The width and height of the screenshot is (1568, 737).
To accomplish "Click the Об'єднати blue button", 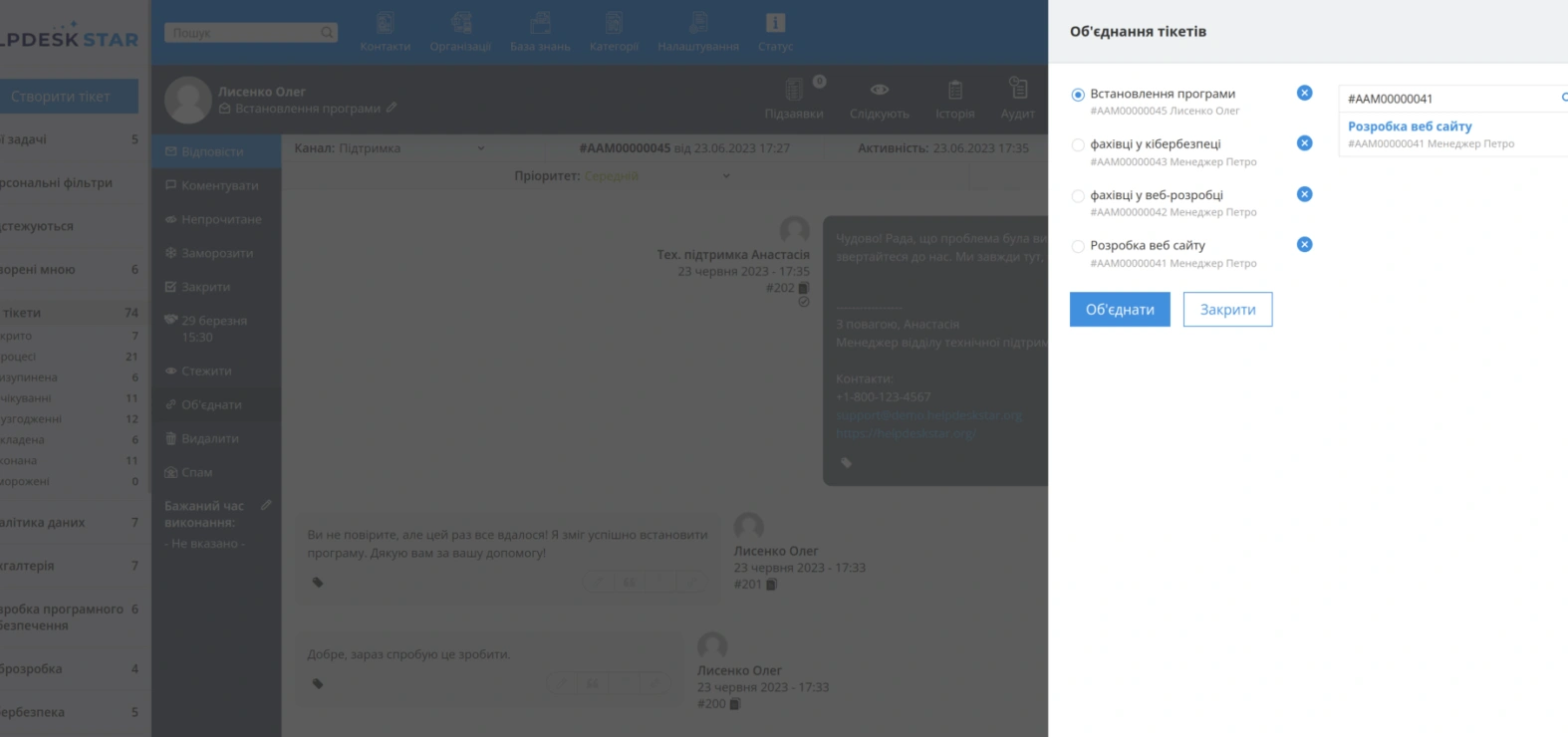I will click(1120, 310).
